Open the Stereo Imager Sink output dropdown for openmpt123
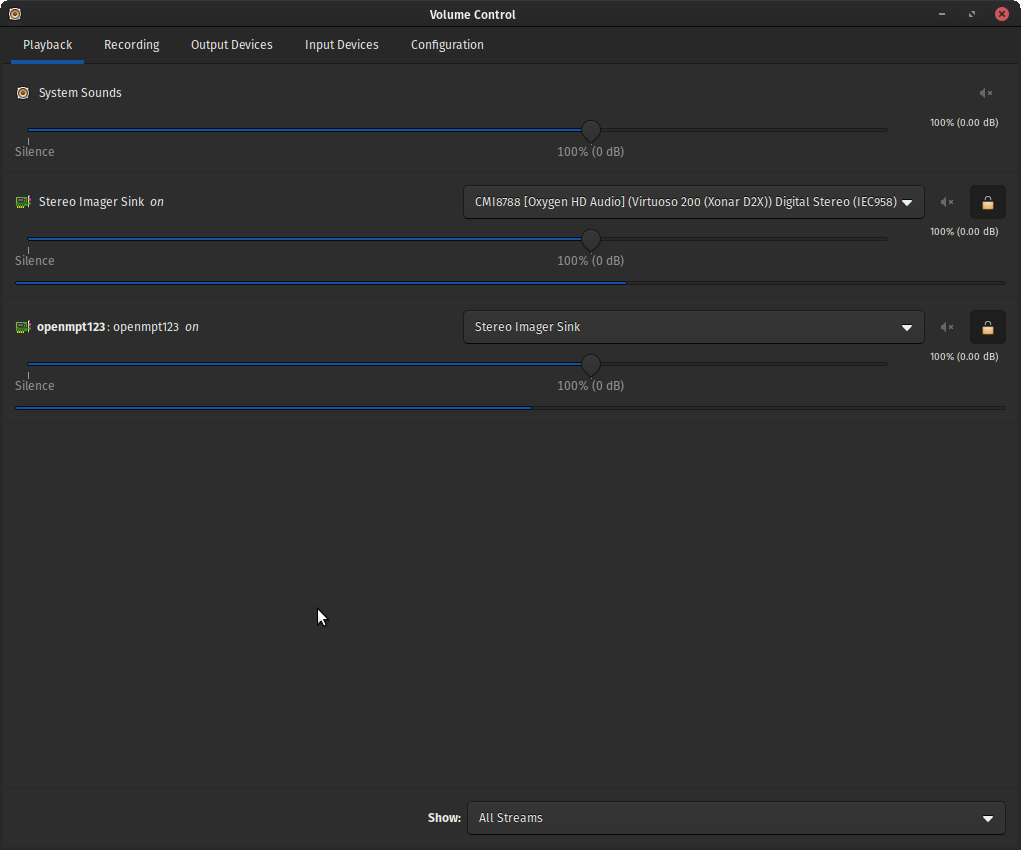 click(693, 327)
